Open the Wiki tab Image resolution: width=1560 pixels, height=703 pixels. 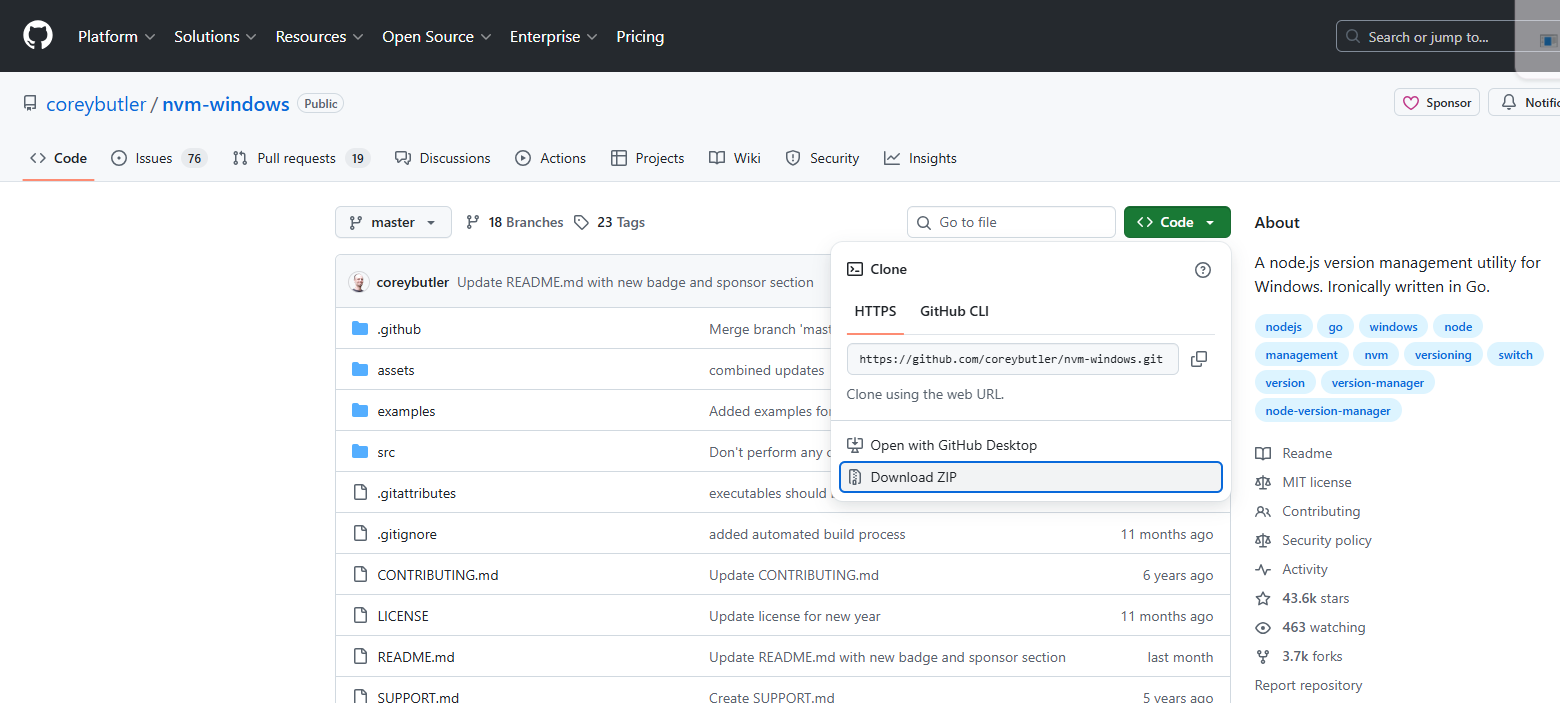tap(734, 158)
